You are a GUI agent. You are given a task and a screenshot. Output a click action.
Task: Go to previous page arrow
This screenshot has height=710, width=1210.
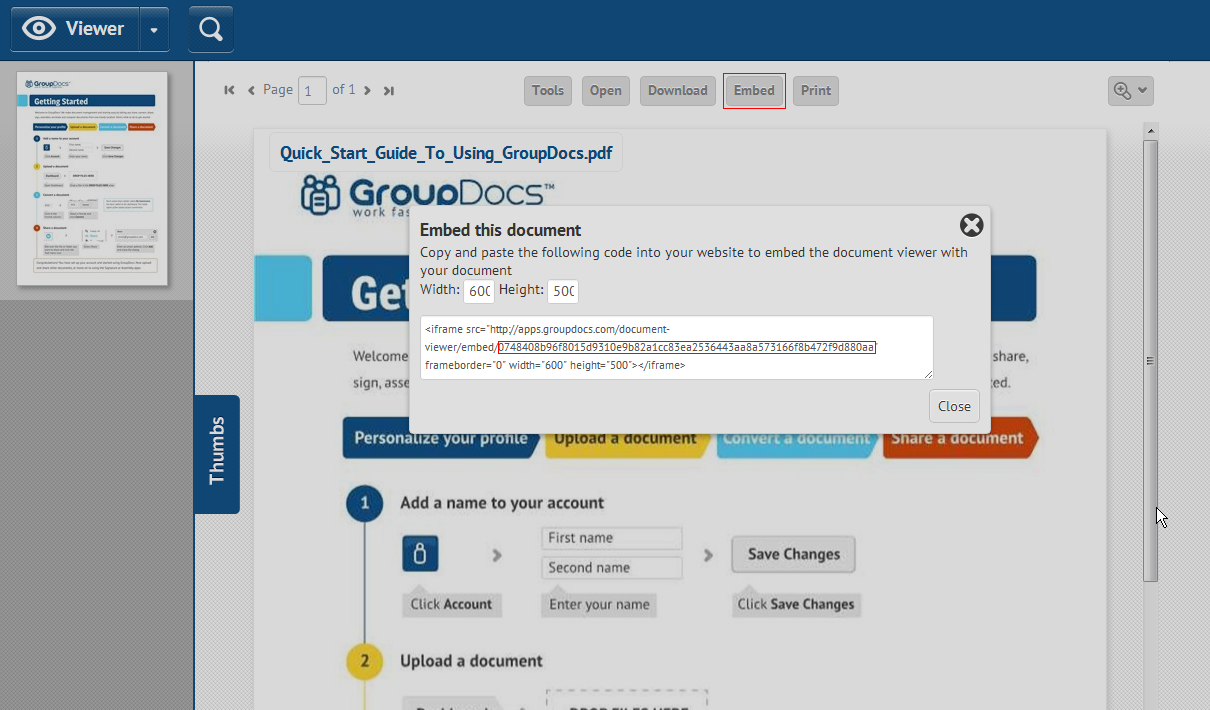tap(251, 90)
